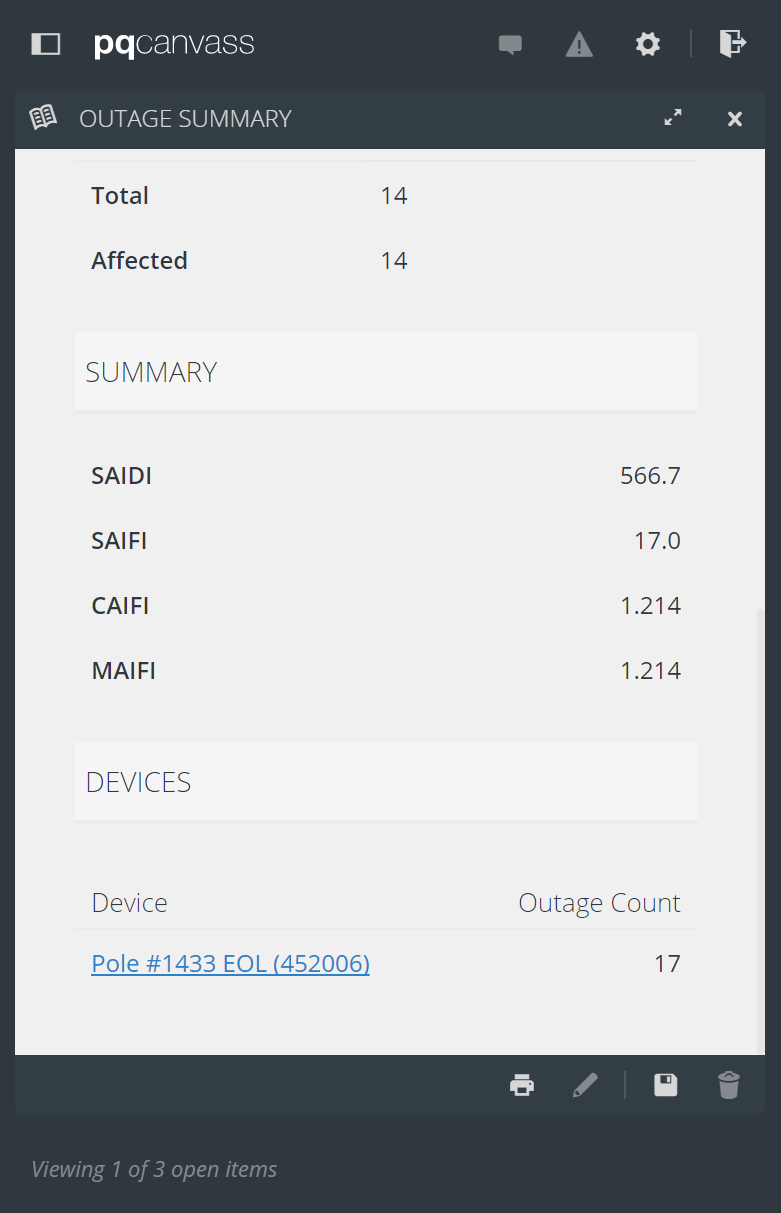781x1213 pixels.
Task: Edit the outage summary with the pencil icon
Action: coord(585,1084)
